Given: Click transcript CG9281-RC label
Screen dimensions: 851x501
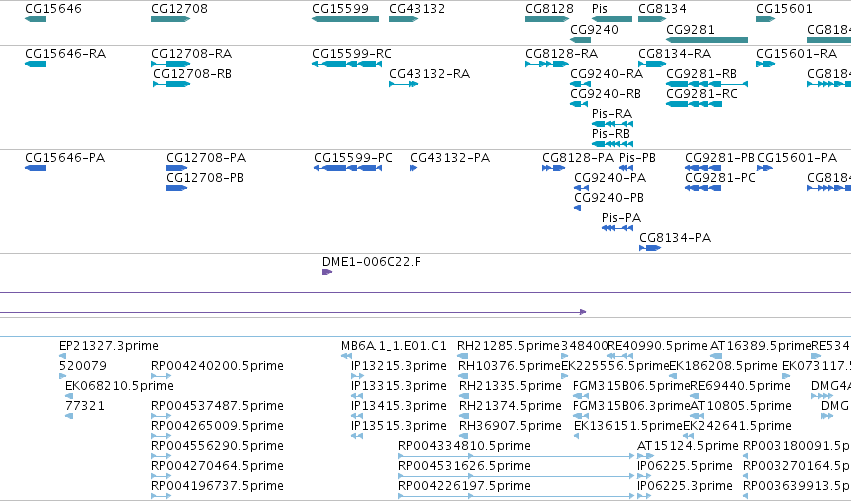Looking at the screenshot, I should click(x=702, y=94).
